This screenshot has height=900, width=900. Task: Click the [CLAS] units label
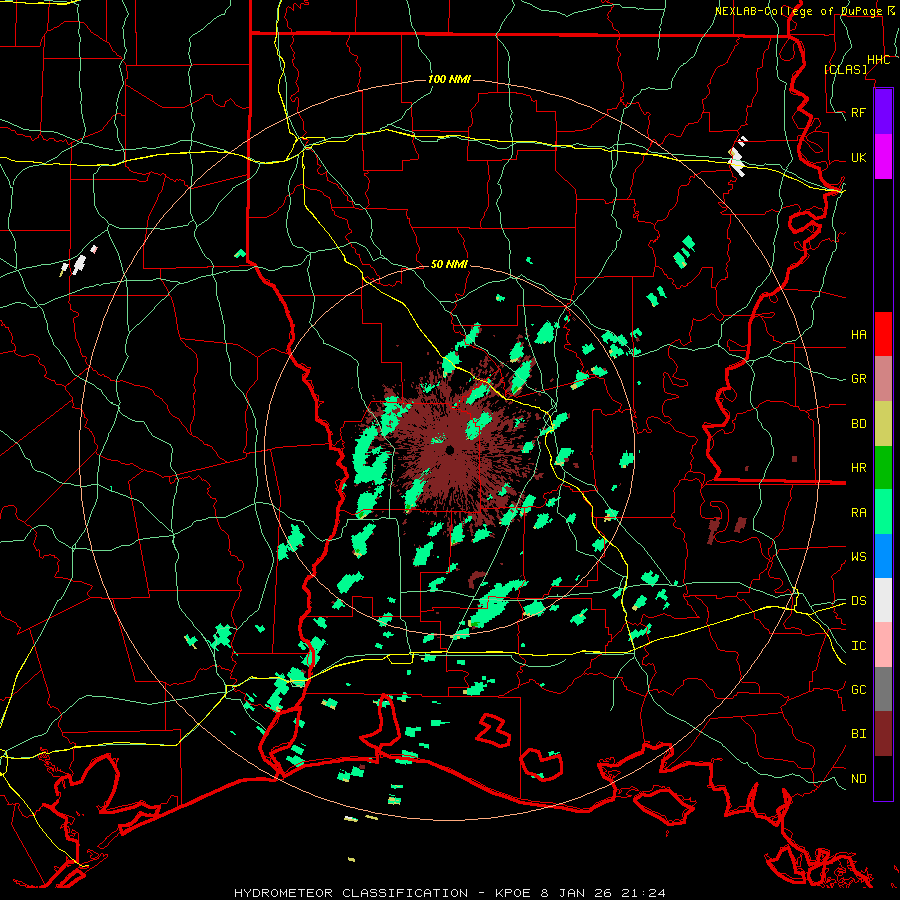click(845, 69)
